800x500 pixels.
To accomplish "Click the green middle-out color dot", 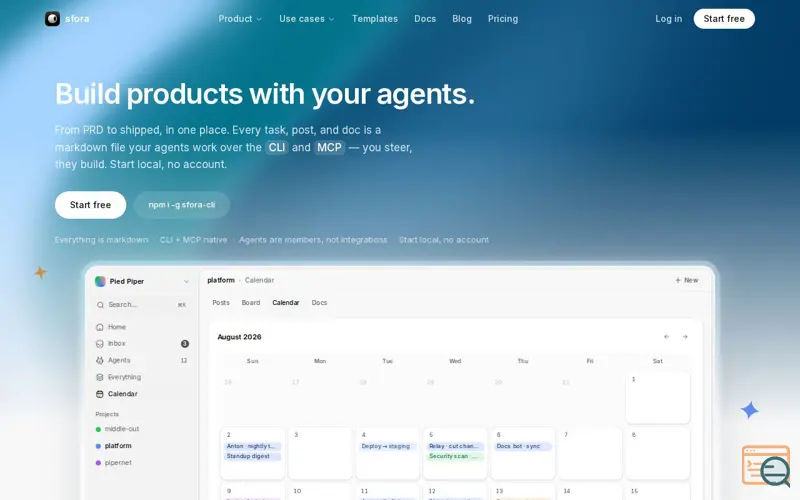I will click(98, 430).
